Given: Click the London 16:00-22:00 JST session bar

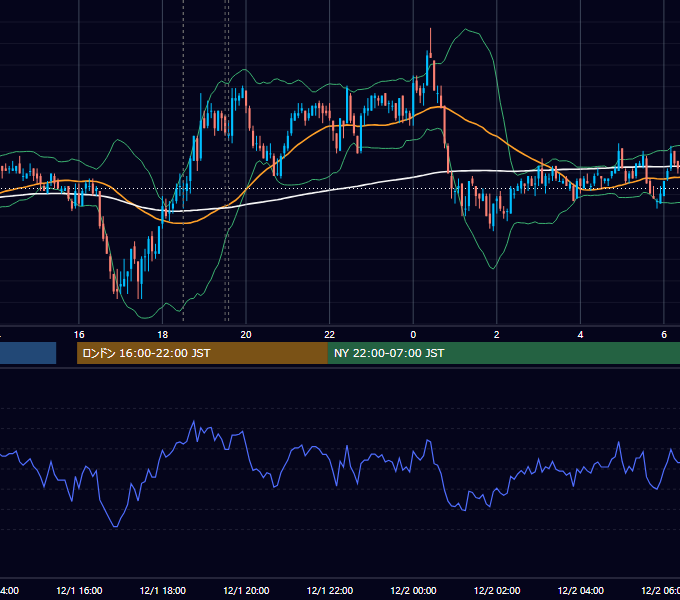Looking at the screenshot, I should click(x=202, y=353).
